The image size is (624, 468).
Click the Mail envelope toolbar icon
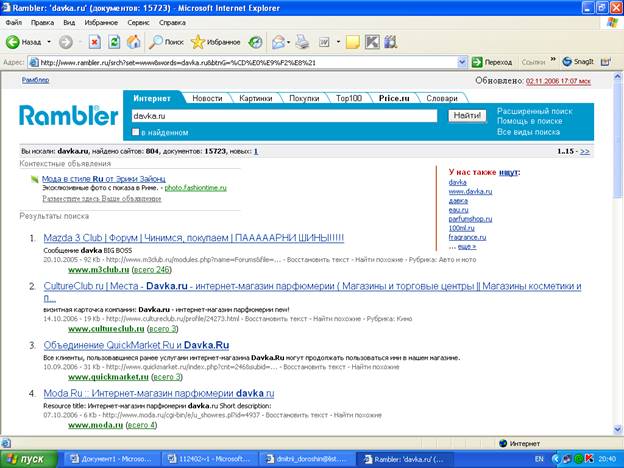click(x=279, y=42)
